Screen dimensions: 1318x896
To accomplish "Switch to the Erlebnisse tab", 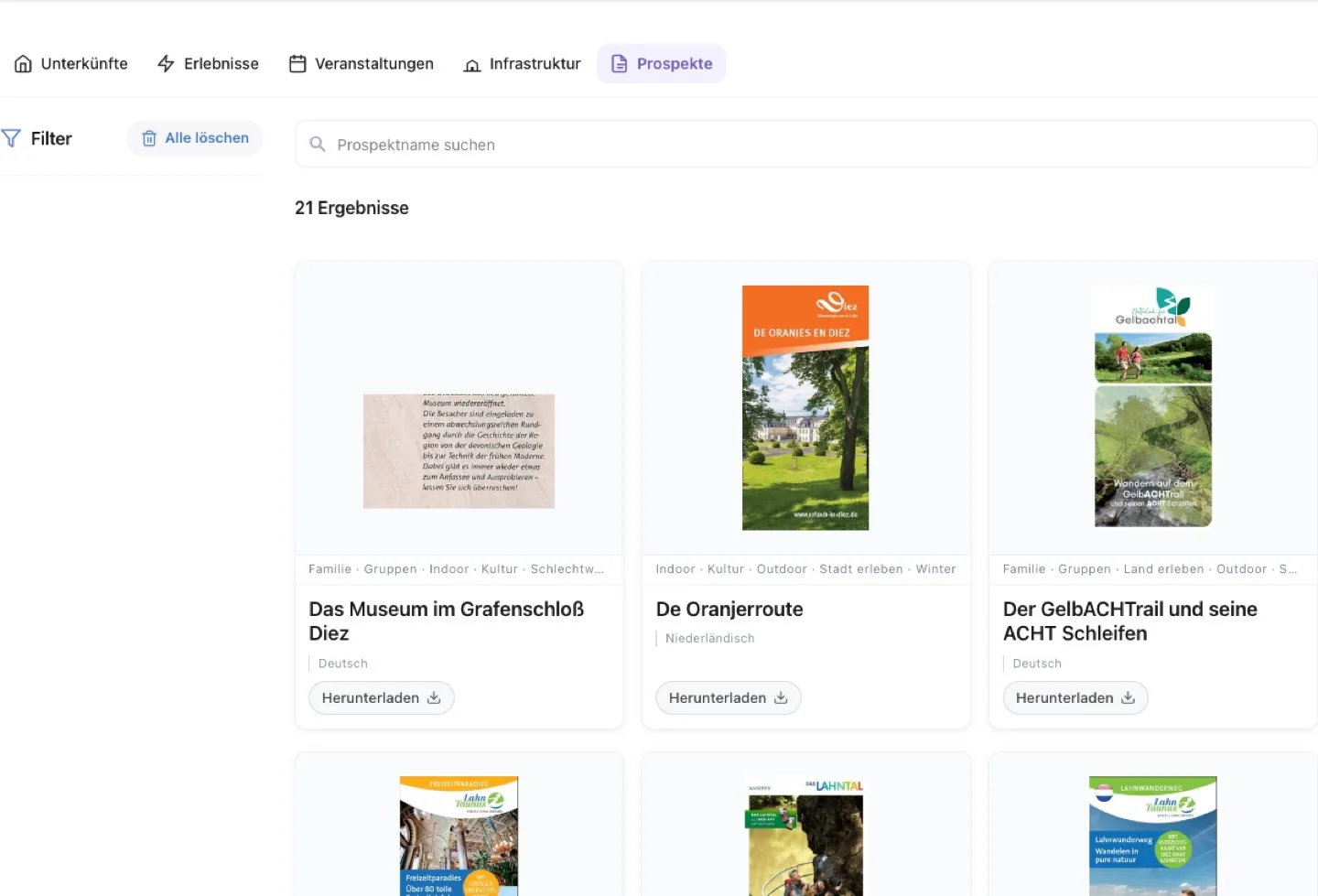I will tap(208, 64).
